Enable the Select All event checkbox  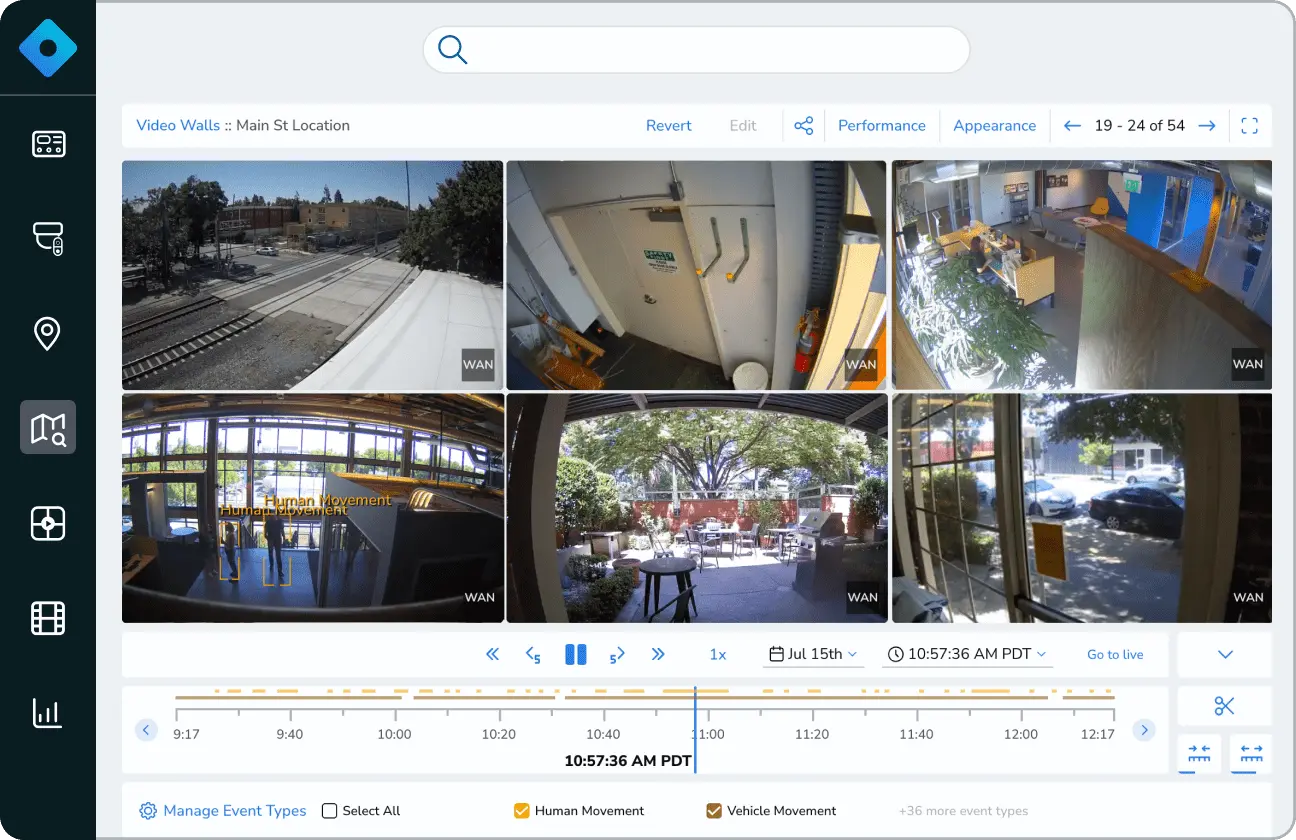[329, 811]
